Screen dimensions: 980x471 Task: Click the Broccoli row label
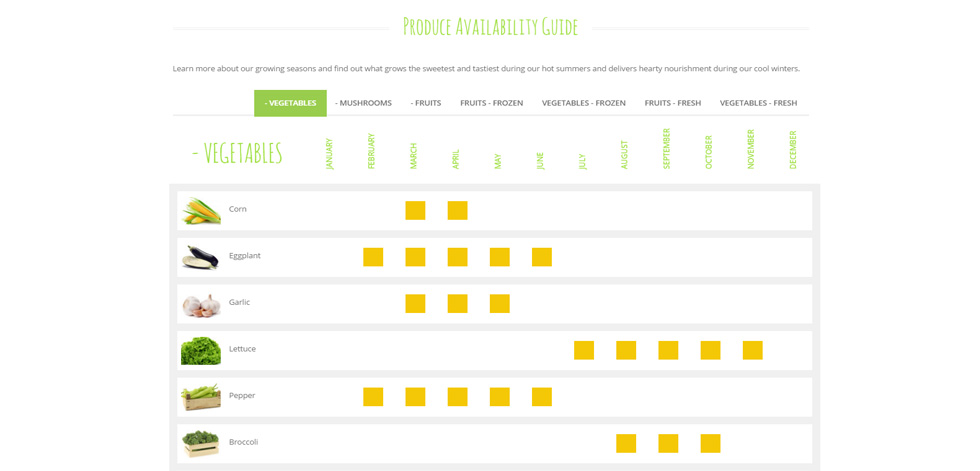pos(243,442)
